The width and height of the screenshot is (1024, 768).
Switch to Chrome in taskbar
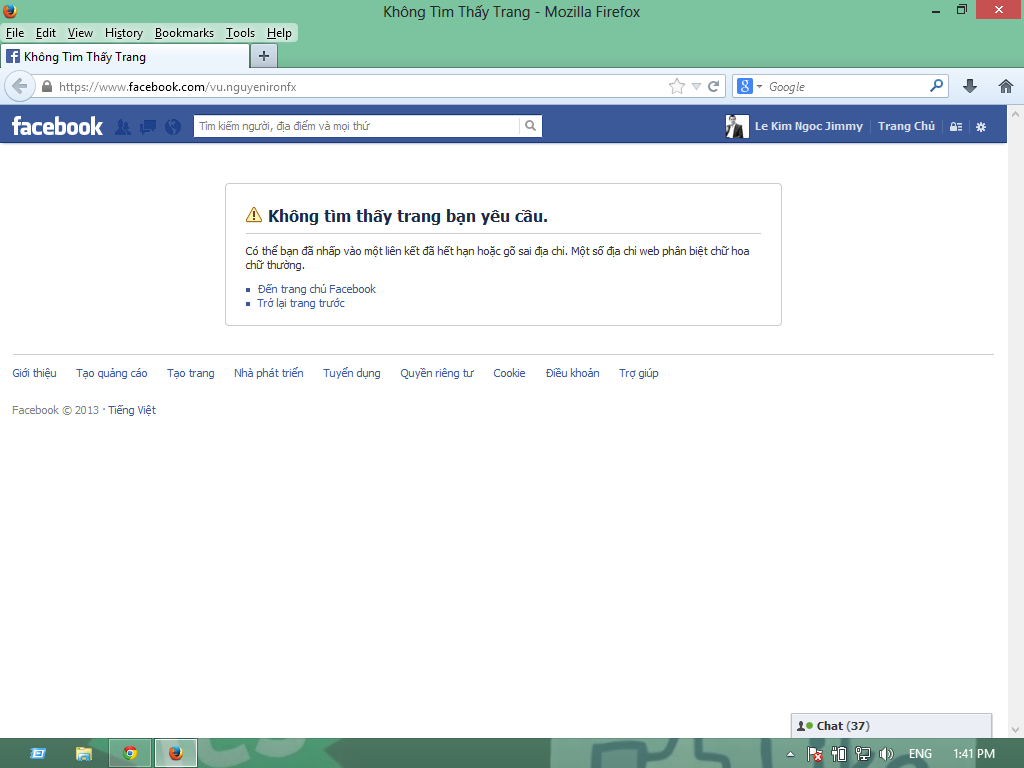pyautogui.click(x=130, y=754)
